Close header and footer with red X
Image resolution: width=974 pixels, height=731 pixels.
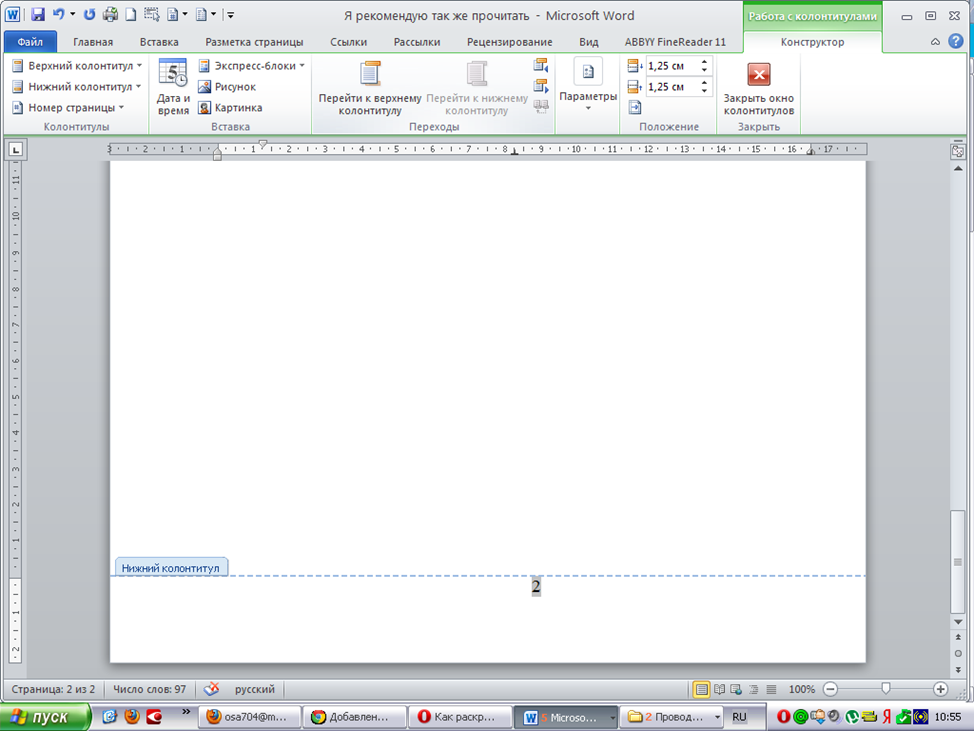758,88
